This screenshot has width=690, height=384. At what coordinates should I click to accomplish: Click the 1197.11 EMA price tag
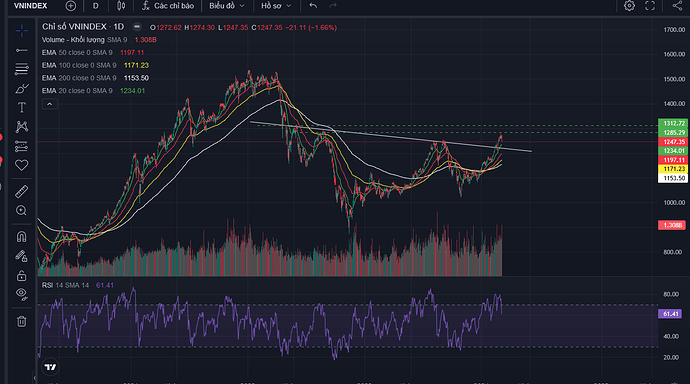672,160
